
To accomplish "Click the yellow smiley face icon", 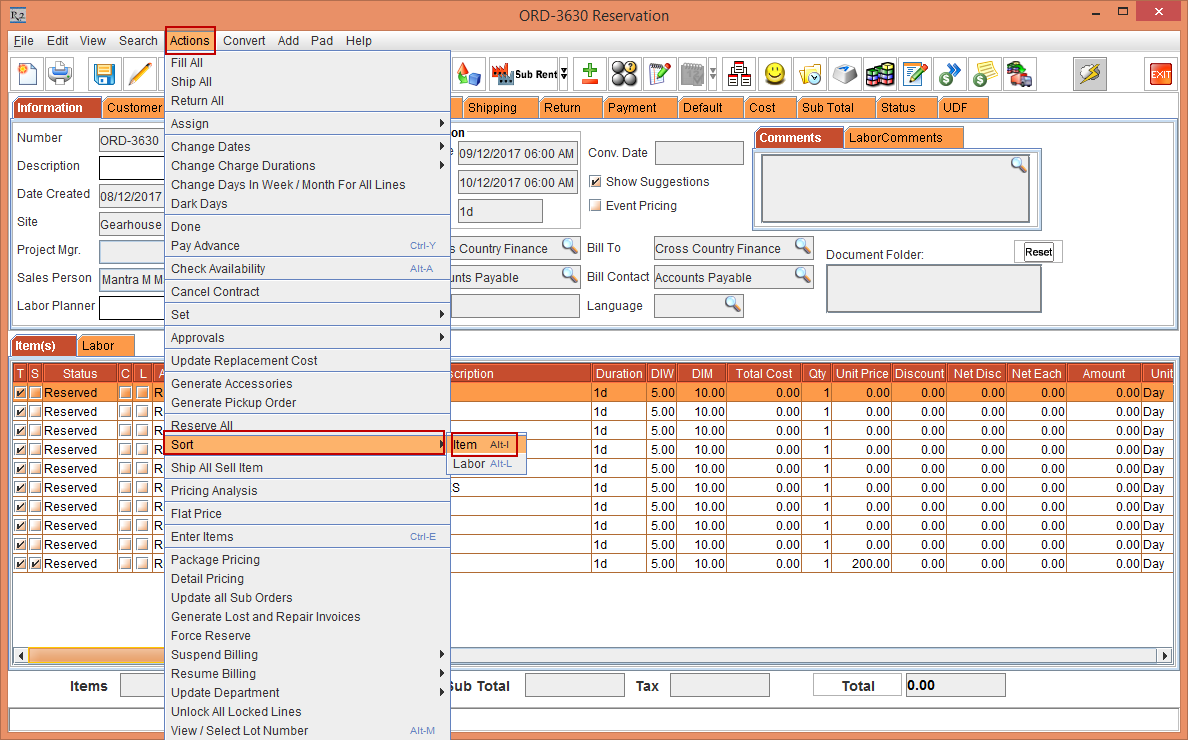I will click(x=774, y=74).
